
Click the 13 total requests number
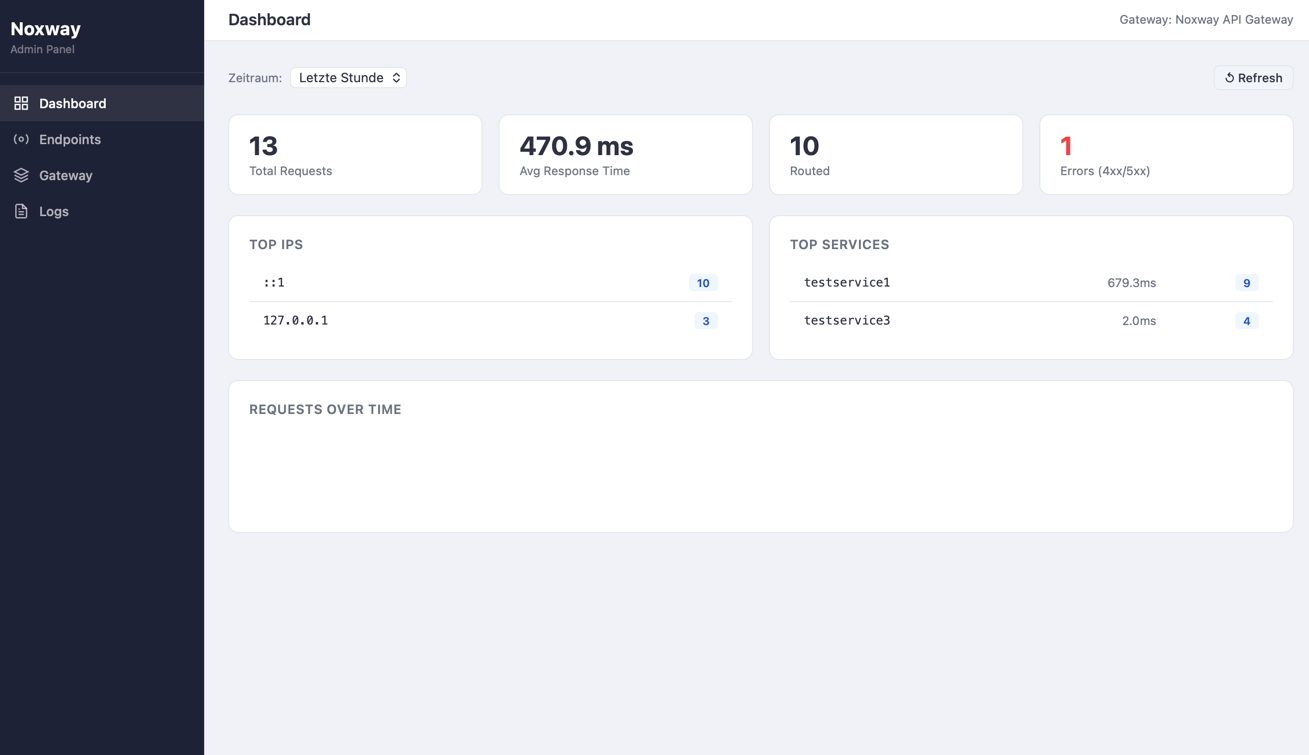[x=263, y=146]
